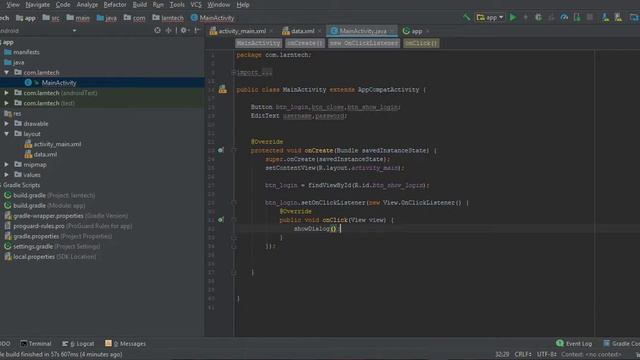Click the Attach debugger to process icon
The height and width of the screenshot is (360, 640).
pyautogui.click(x=577, y=17)
